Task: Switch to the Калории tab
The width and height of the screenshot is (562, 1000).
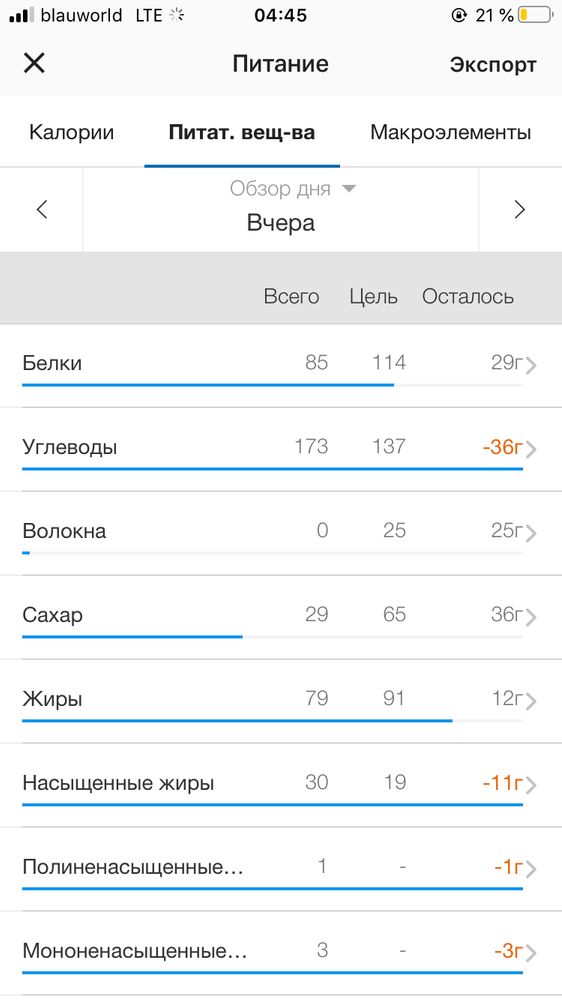Action: (x=71, y=133)
